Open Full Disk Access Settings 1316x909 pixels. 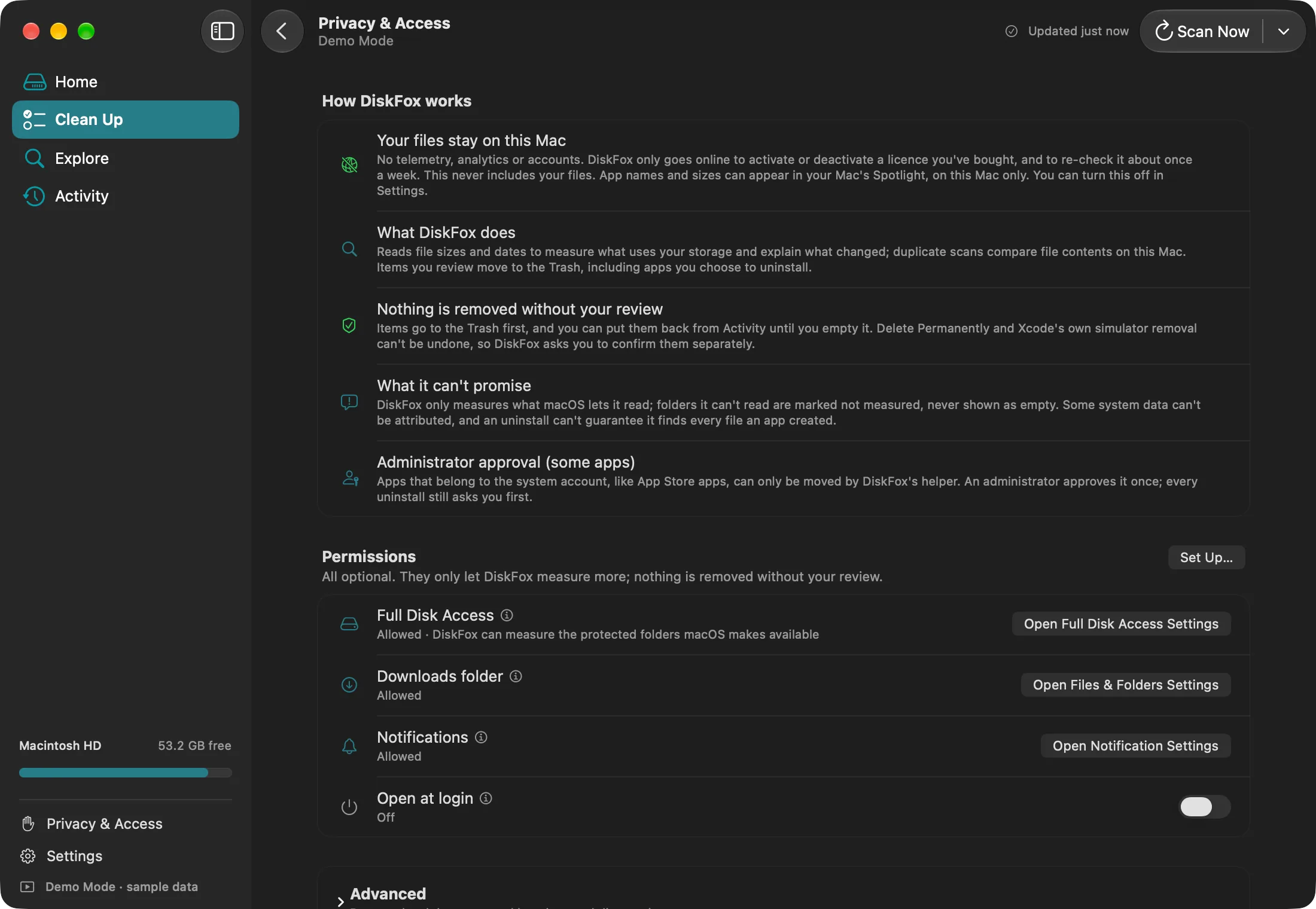click(x=1121, y=624)
